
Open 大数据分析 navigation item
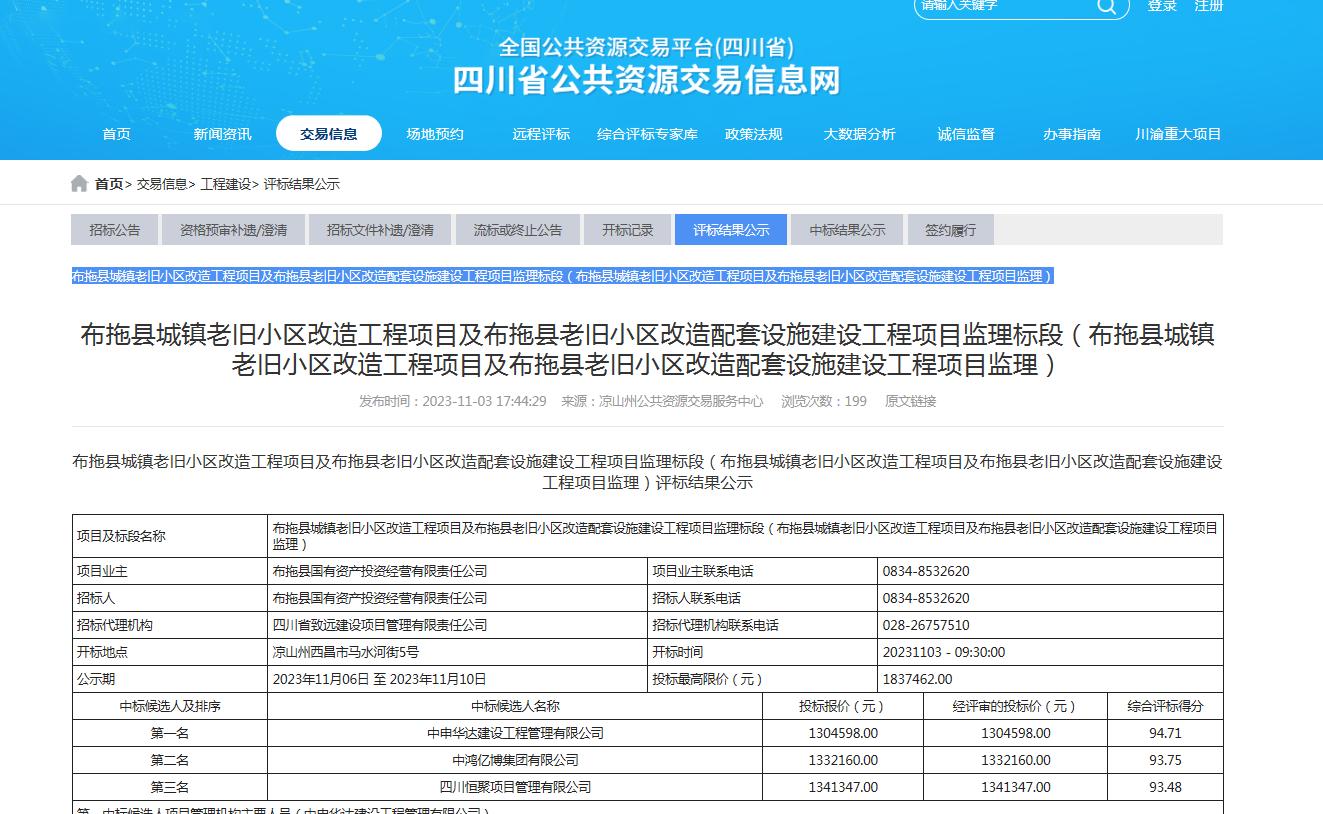(x=859, y=134)
